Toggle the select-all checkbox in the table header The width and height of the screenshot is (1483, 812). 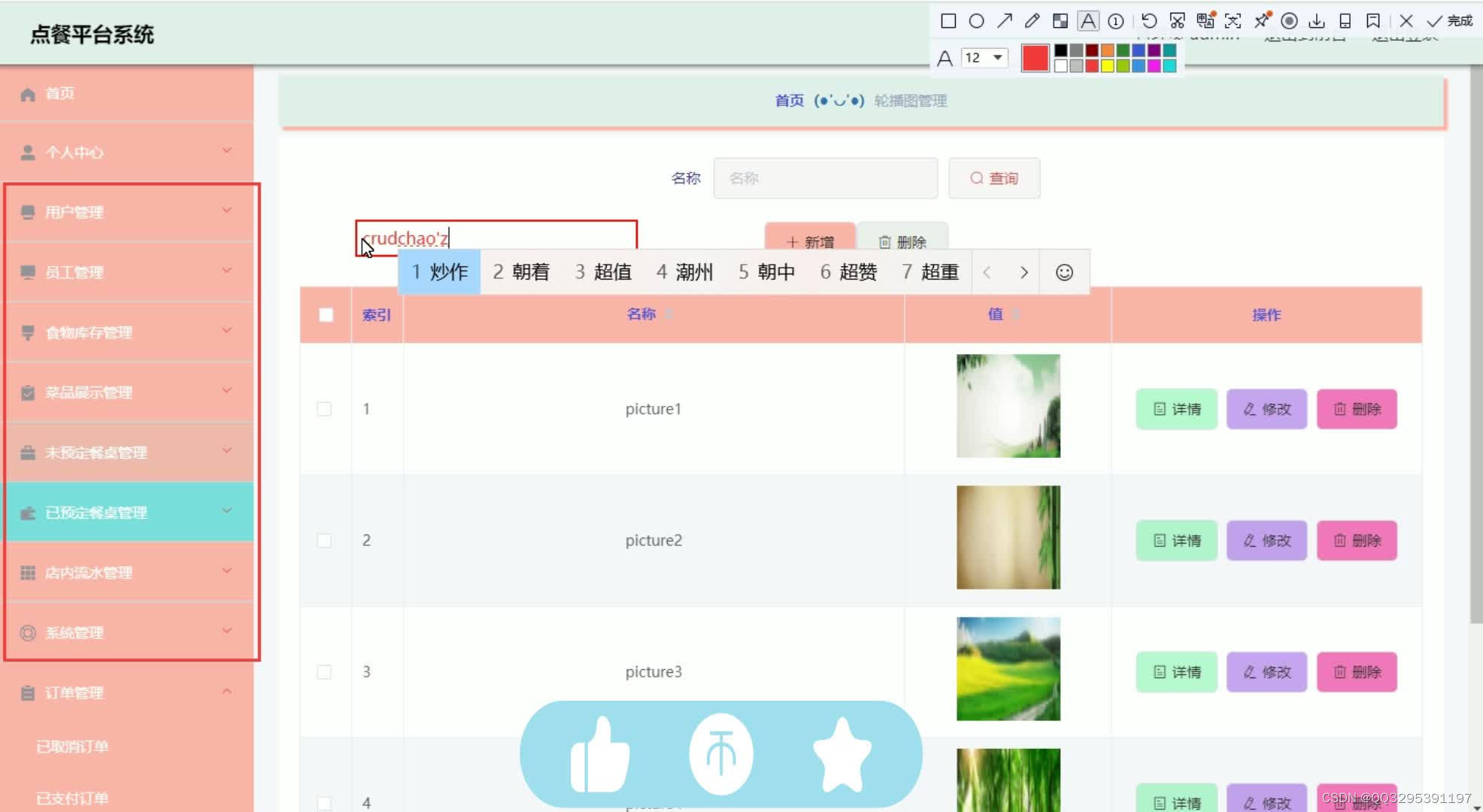tap(326, 315)
